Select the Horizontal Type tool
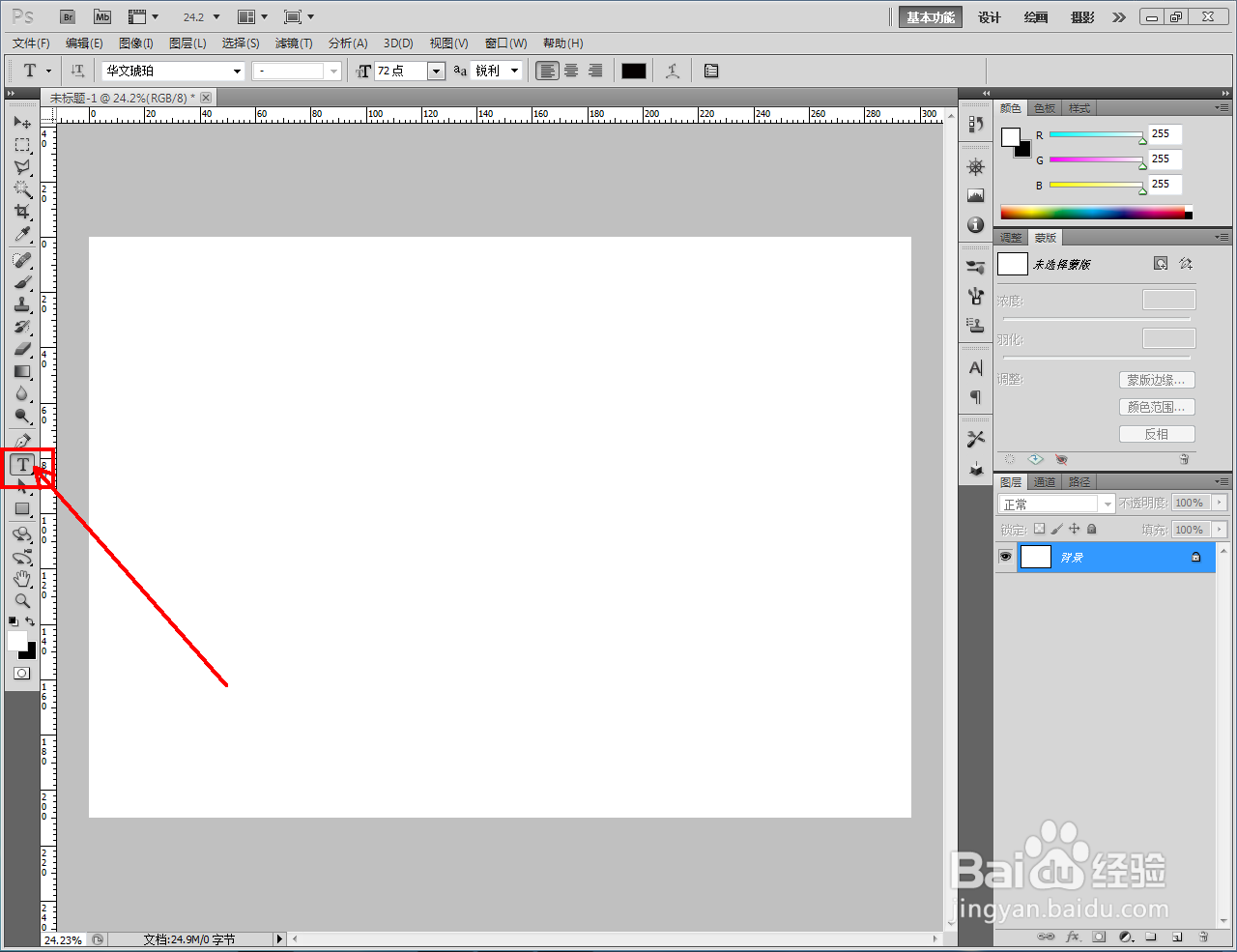The width and height of the screenshot is (1237, 952). [x=23, y=465]
